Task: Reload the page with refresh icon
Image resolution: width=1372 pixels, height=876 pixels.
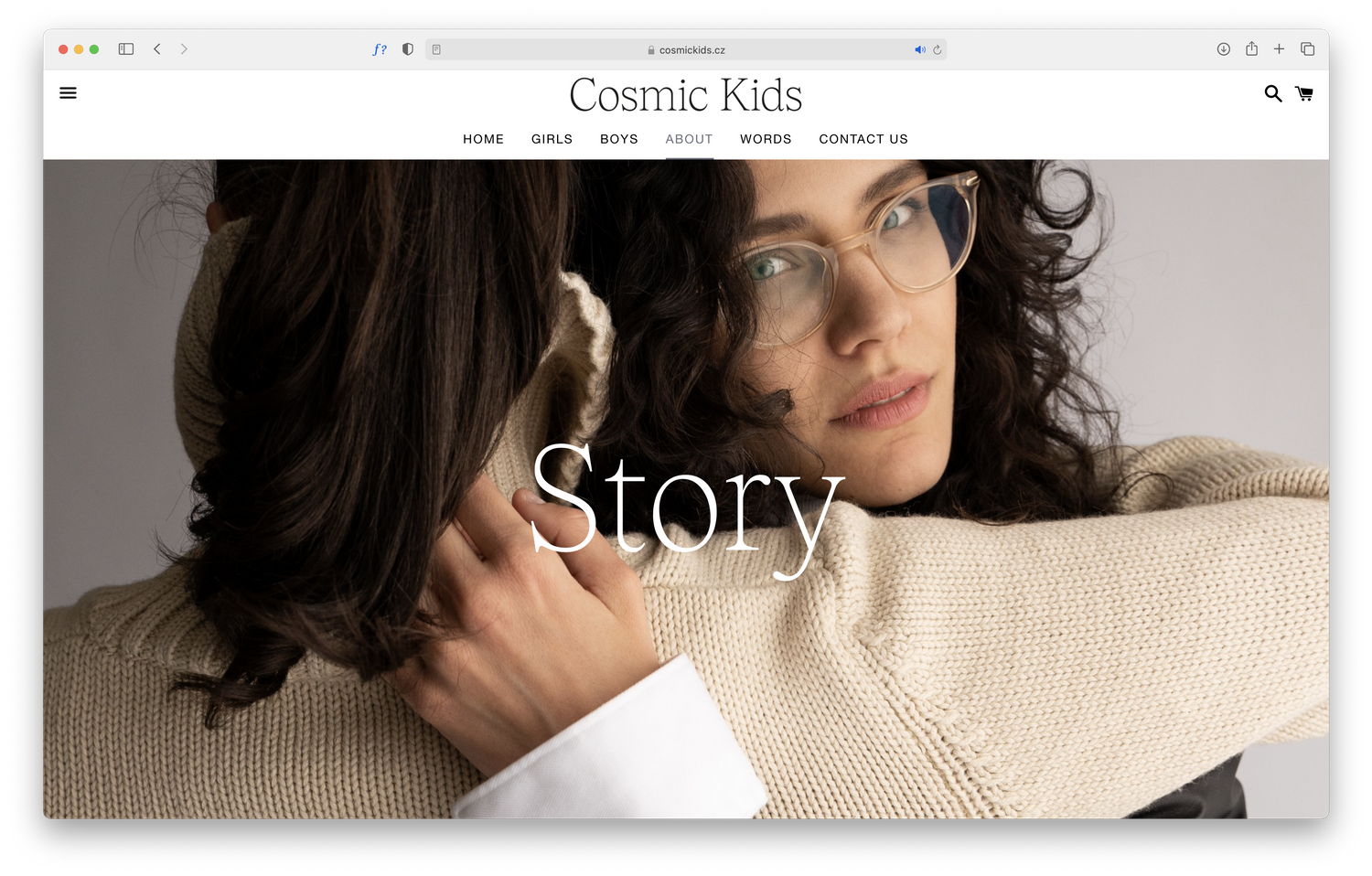Action: tap(938, 49)
